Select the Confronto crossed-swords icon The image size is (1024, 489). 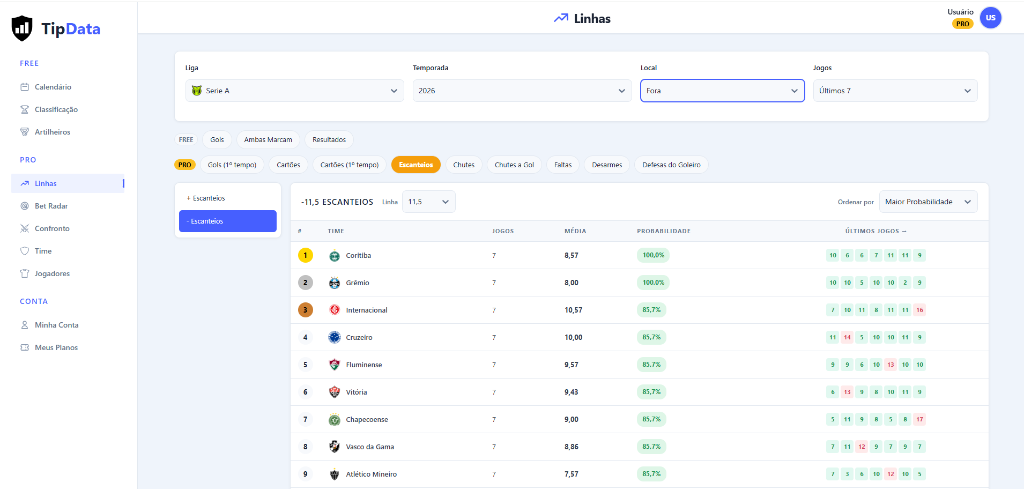coord(24,229)
